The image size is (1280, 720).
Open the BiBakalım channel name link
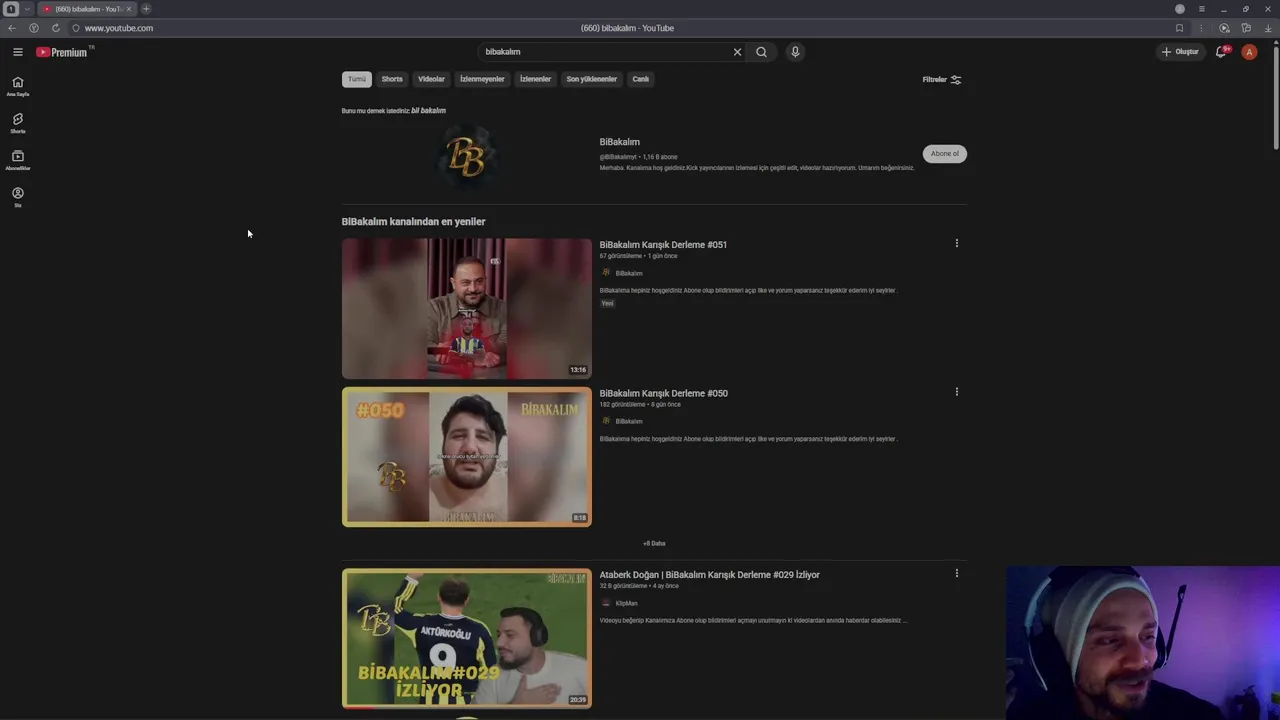tap(619, 142)
